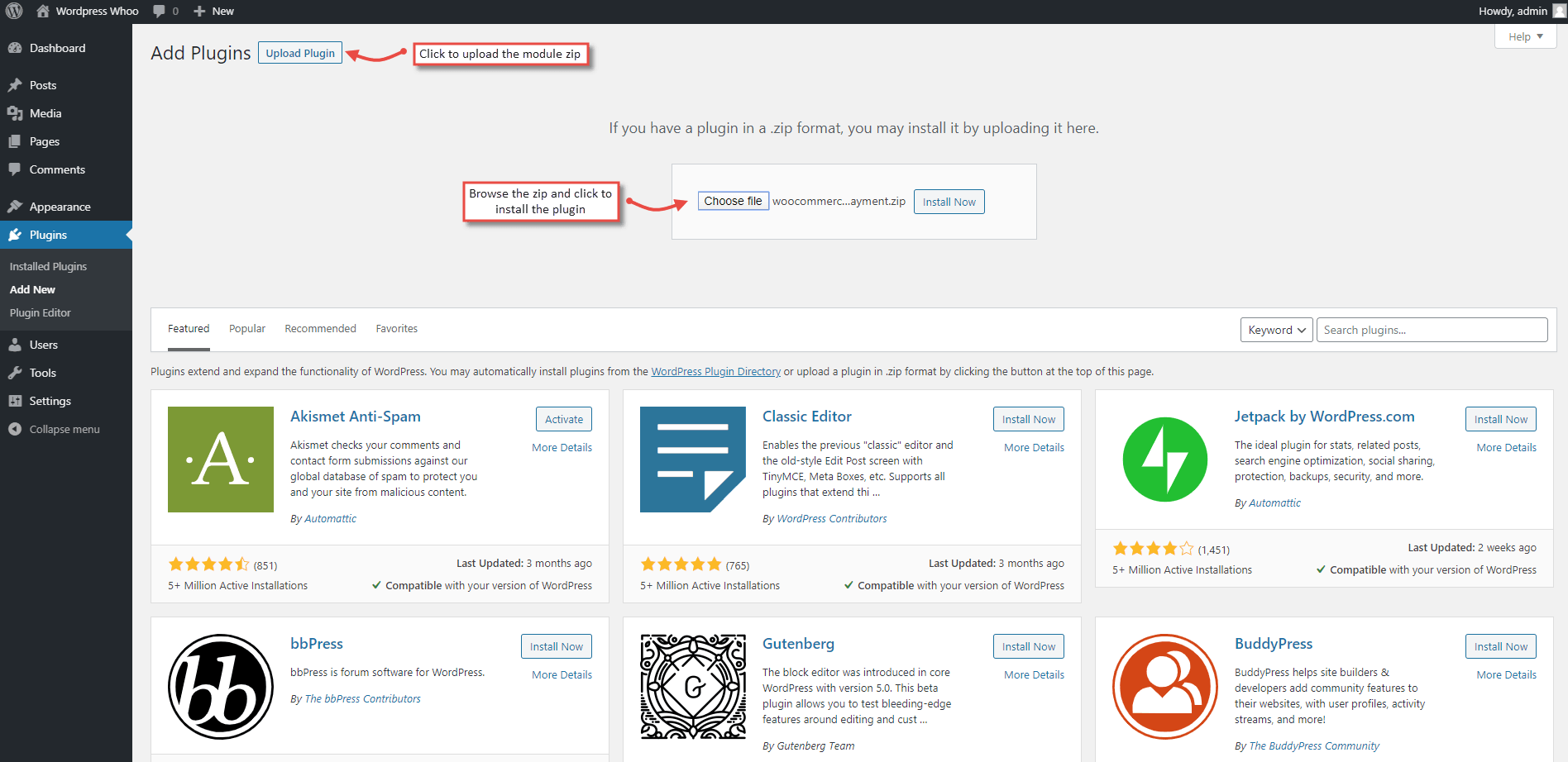This screenshot has width=1568, height=762.
Task: Click the Jetpack green lightning logo
Action: (x=1164, y=460)
